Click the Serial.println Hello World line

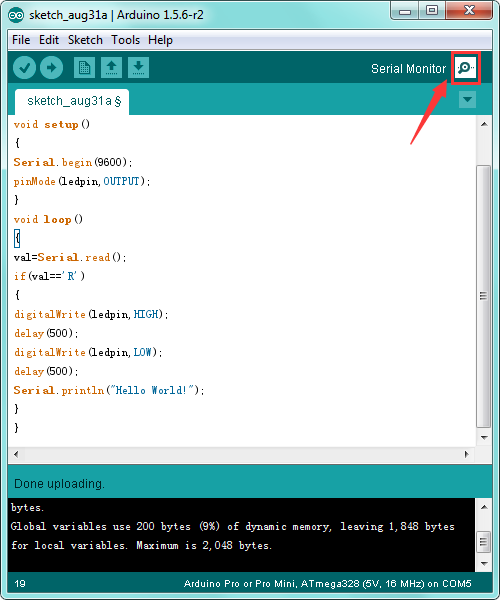pos(109,390)
